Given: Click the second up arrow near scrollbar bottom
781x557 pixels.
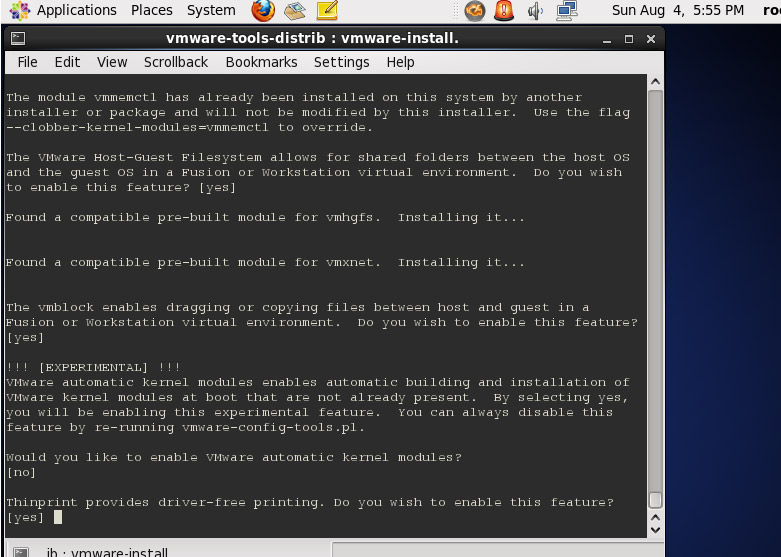Looking at the screenshot, I should 655,517.
